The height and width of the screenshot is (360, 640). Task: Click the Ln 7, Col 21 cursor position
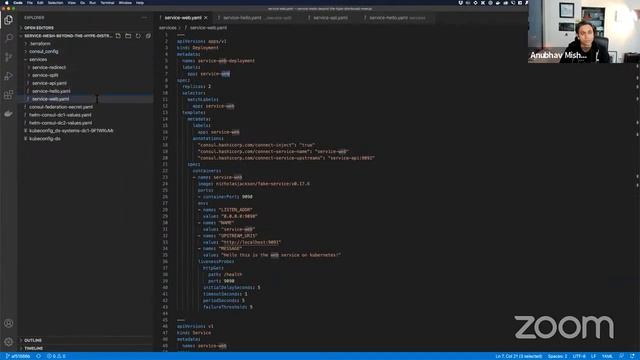(x=518, y=356)
